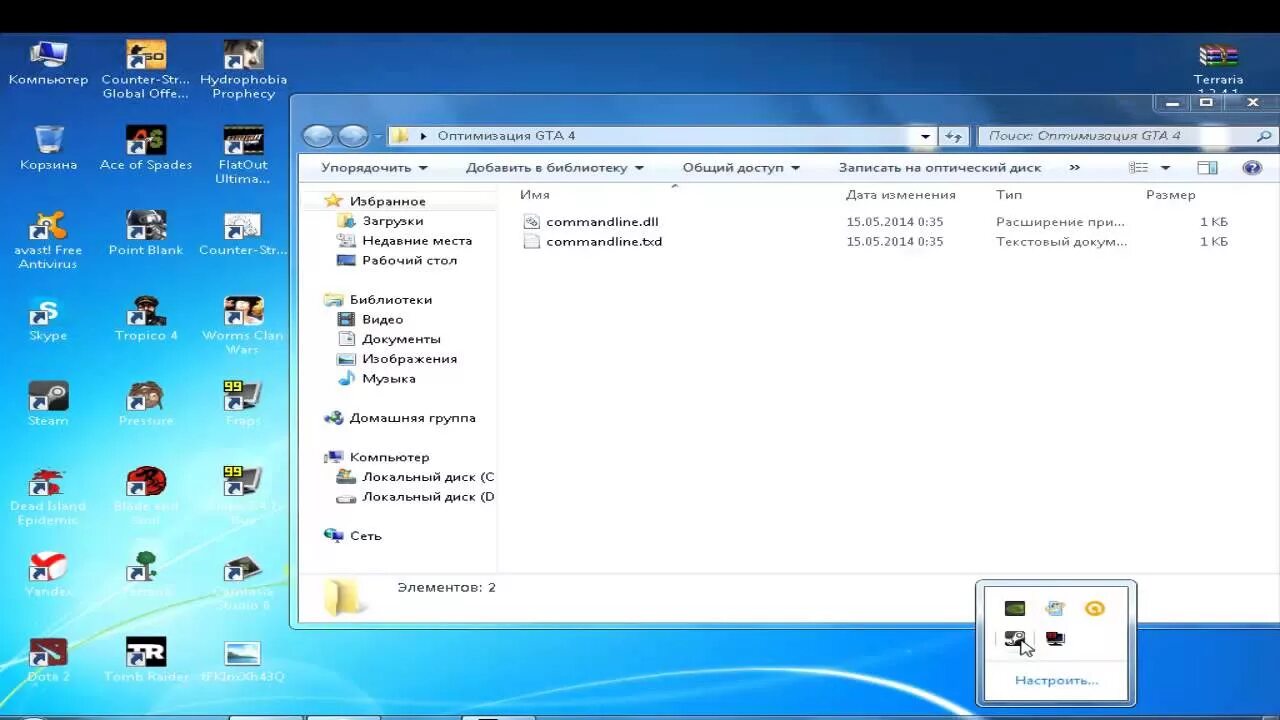Open the Упорядочить dropdown menu

click(374, 168)
